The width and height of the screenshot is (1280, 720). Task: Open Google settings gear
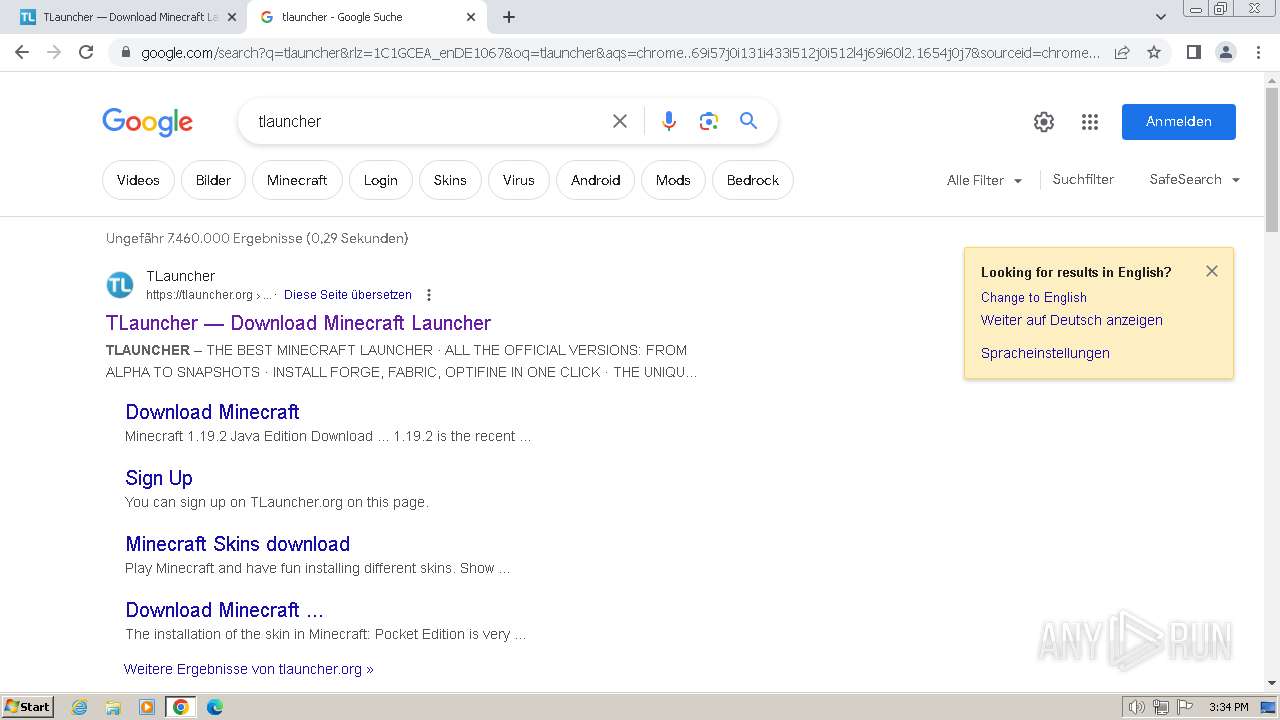1044,122
